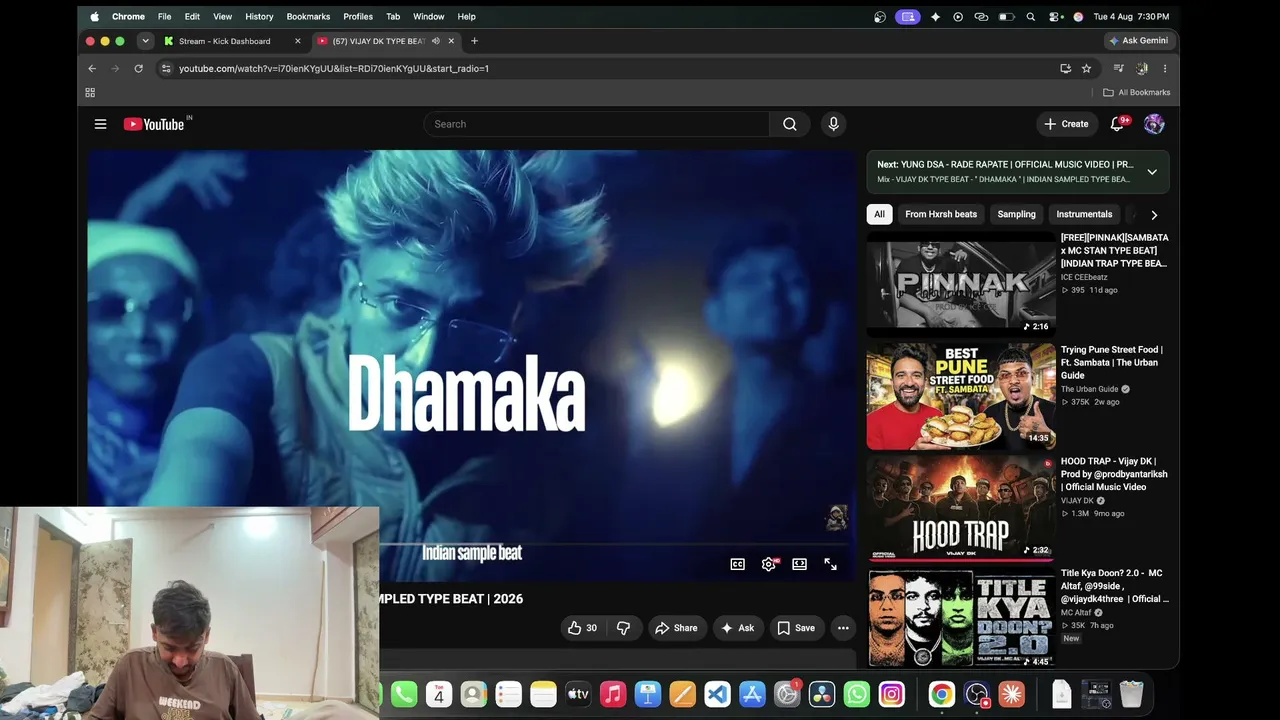Open the Bookmarks menu

(308, 16)
